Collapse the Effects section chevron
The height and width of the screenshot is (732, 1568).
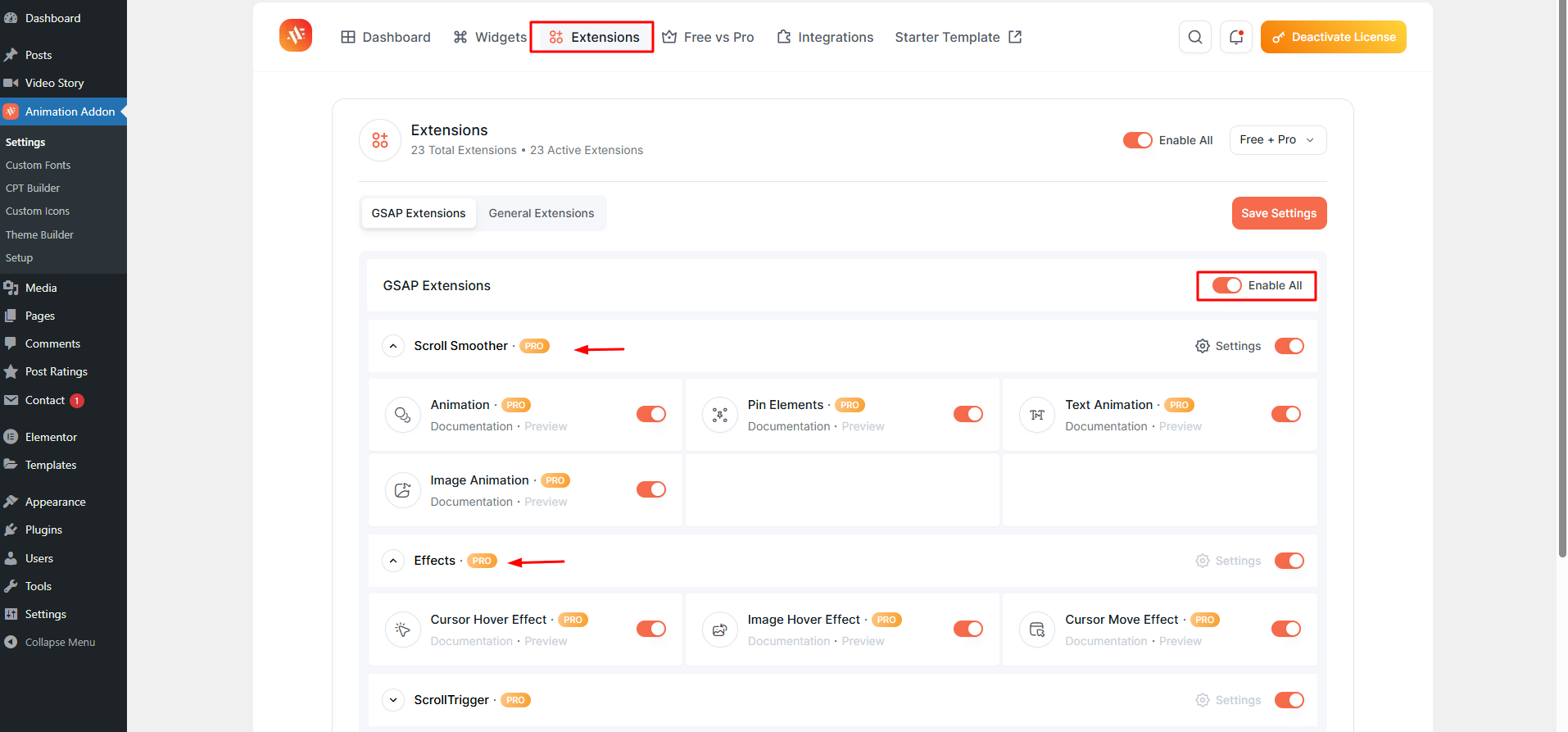tap(393, 561)
